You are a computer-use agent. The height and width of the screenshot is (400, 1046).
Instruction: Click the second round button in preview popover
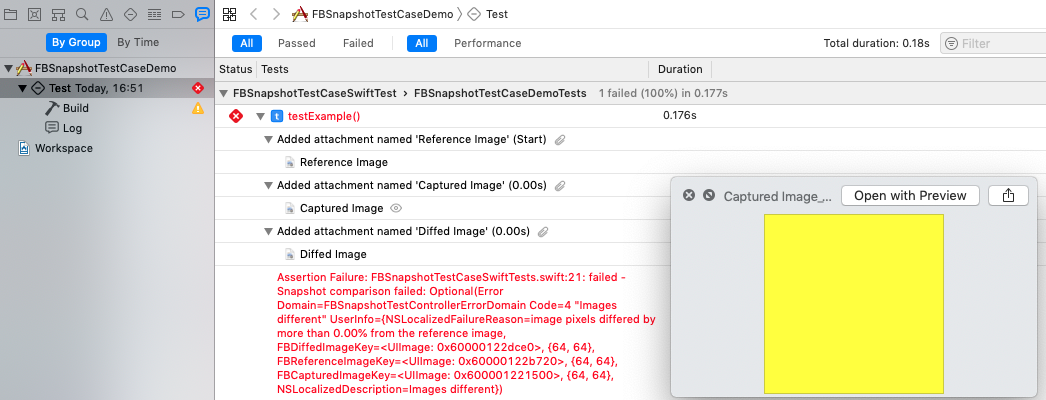(x=709, y=195)
